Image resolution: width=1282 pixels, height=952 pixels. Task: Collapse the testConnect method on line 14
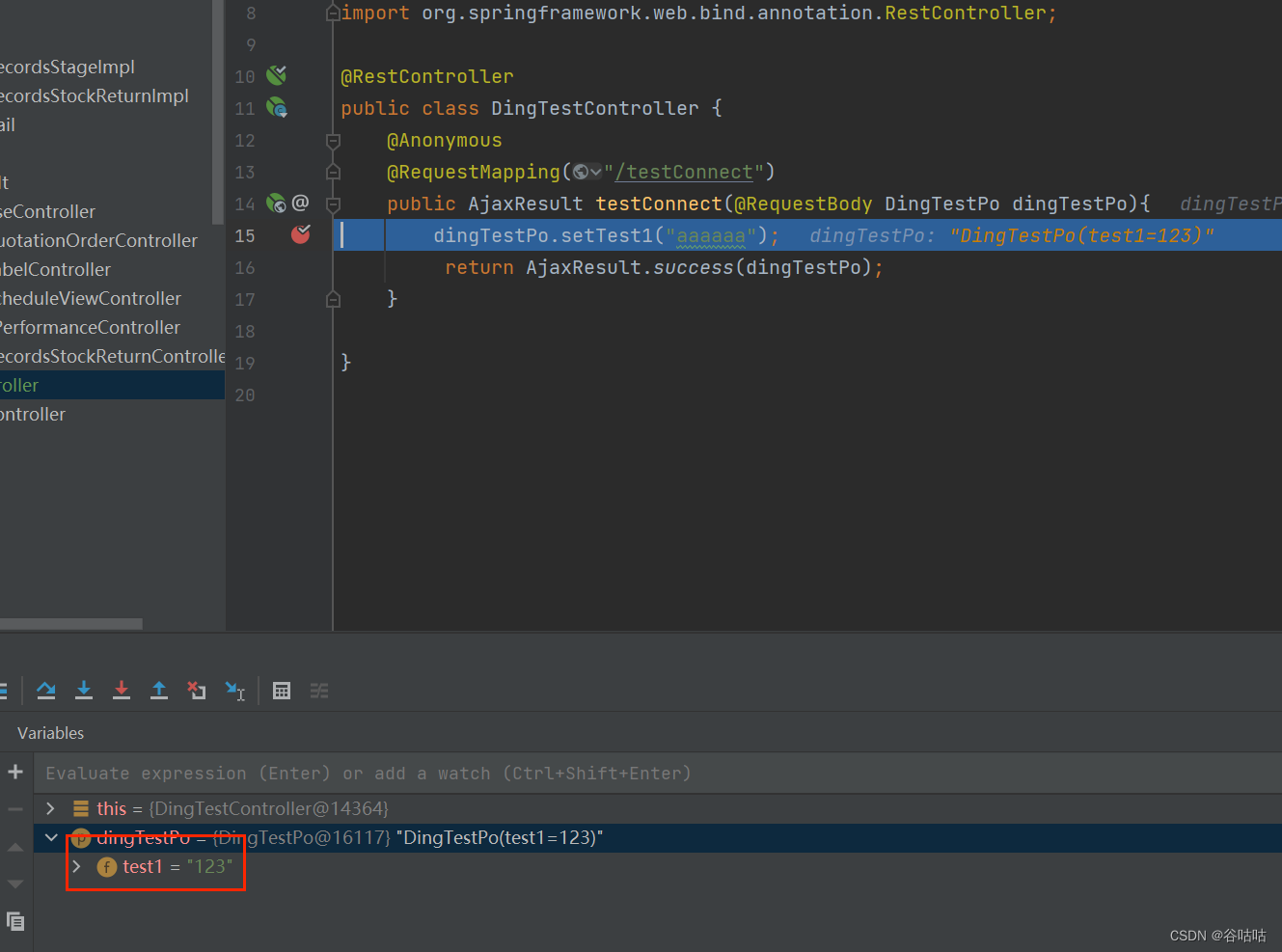(333, 204)
